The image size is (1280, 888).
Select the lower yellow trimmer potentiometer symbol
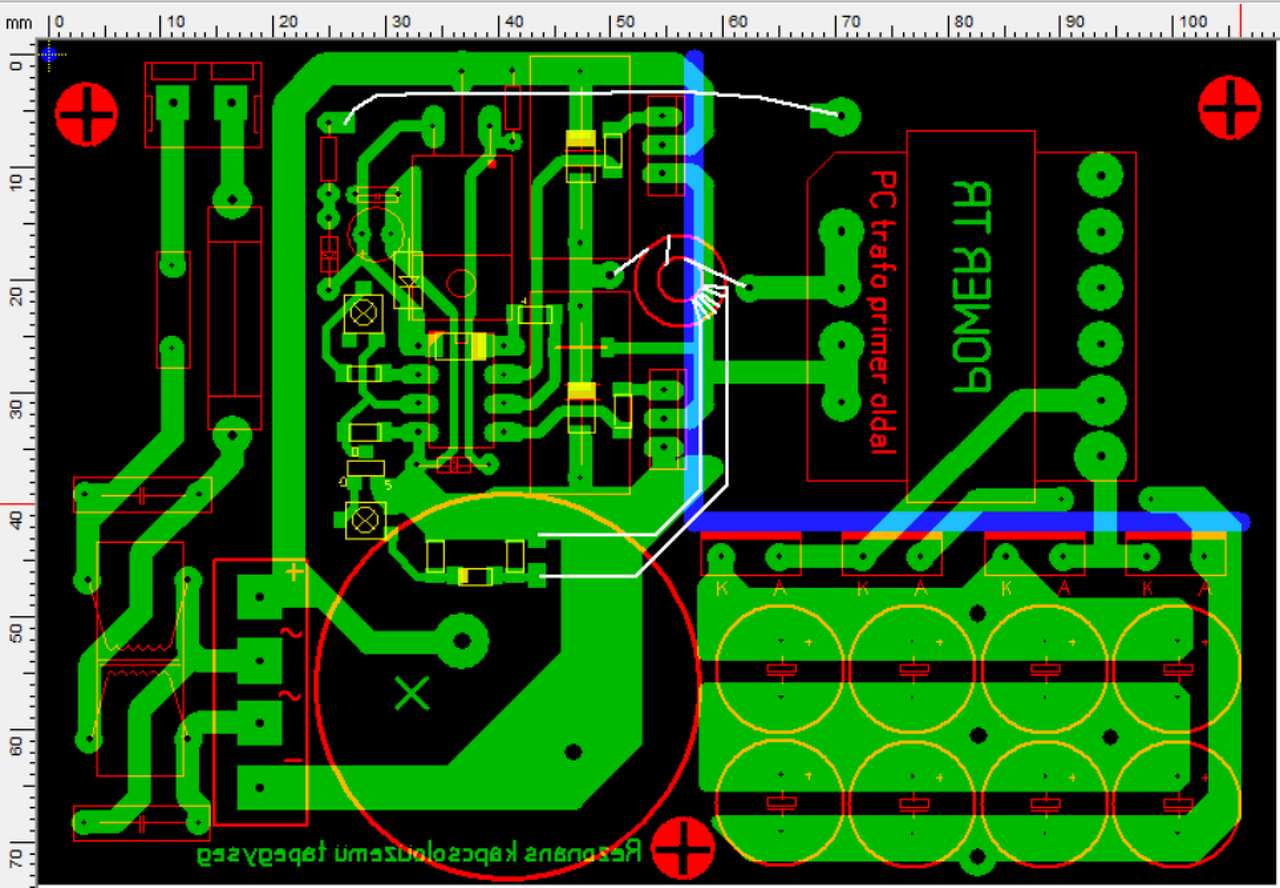(x=364, y=520)
